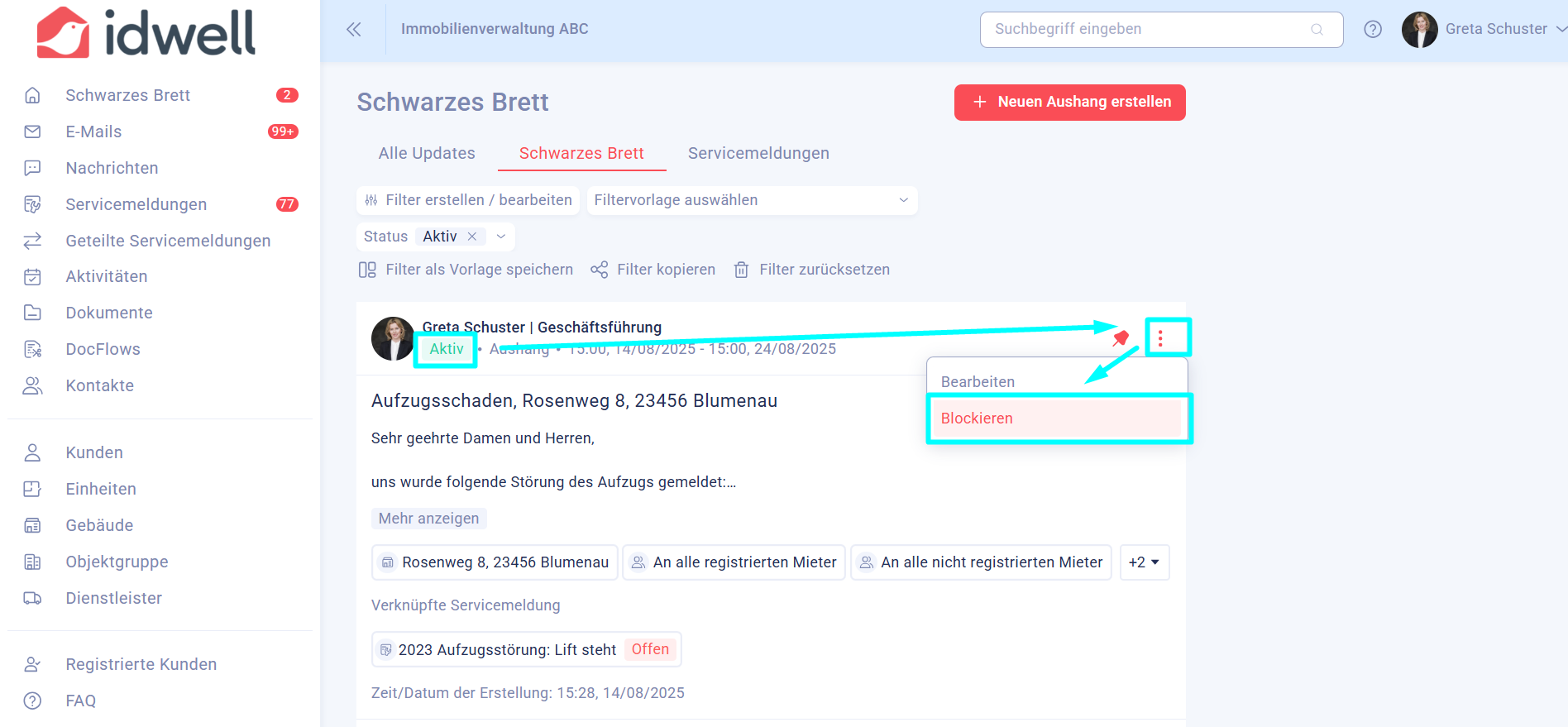Click Filter kopieren
The height and width of the screenshot is (727, 1568).
coord(653,270)
